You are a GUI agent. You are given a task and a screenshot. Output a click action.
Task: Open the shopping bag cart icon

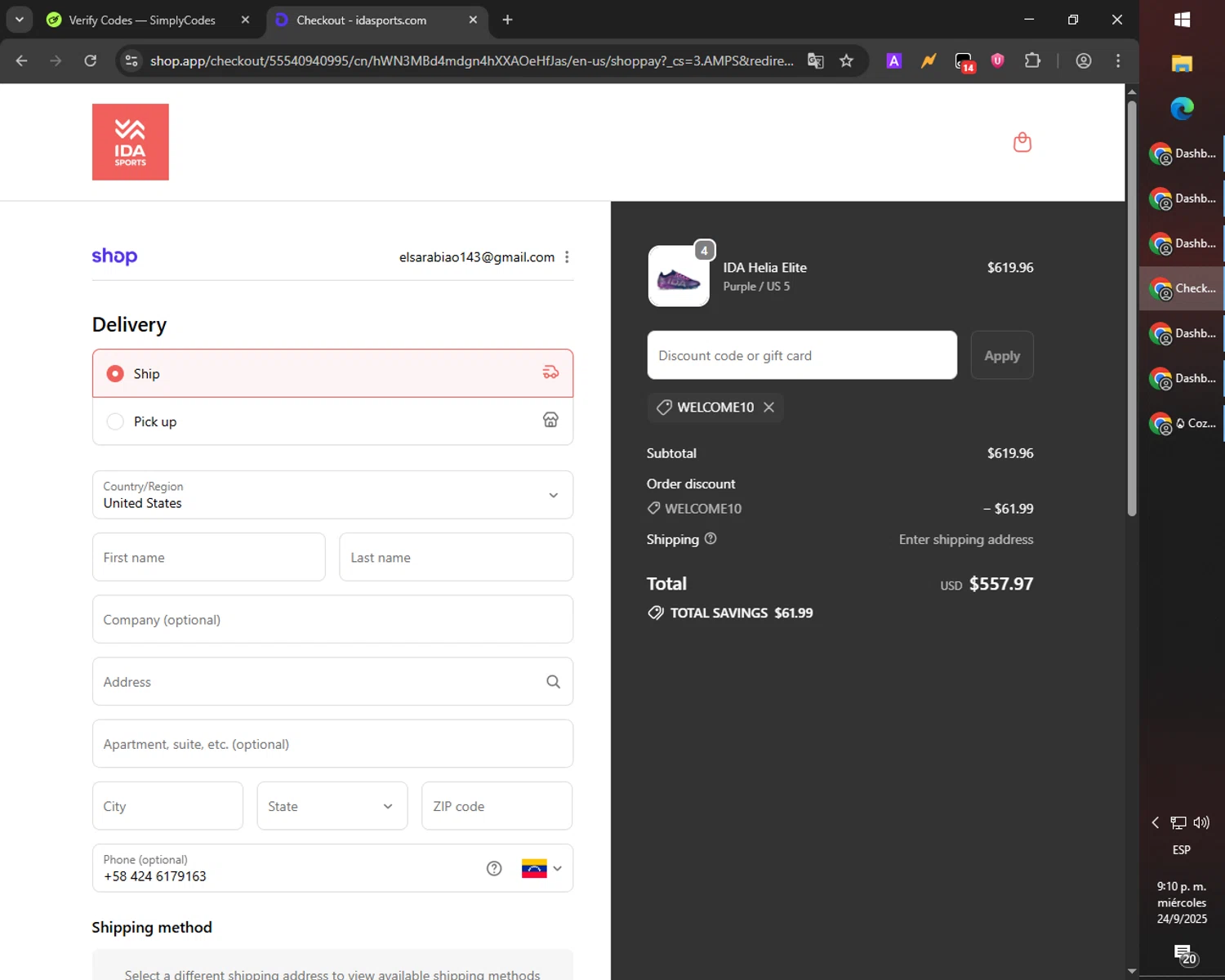1022,143
